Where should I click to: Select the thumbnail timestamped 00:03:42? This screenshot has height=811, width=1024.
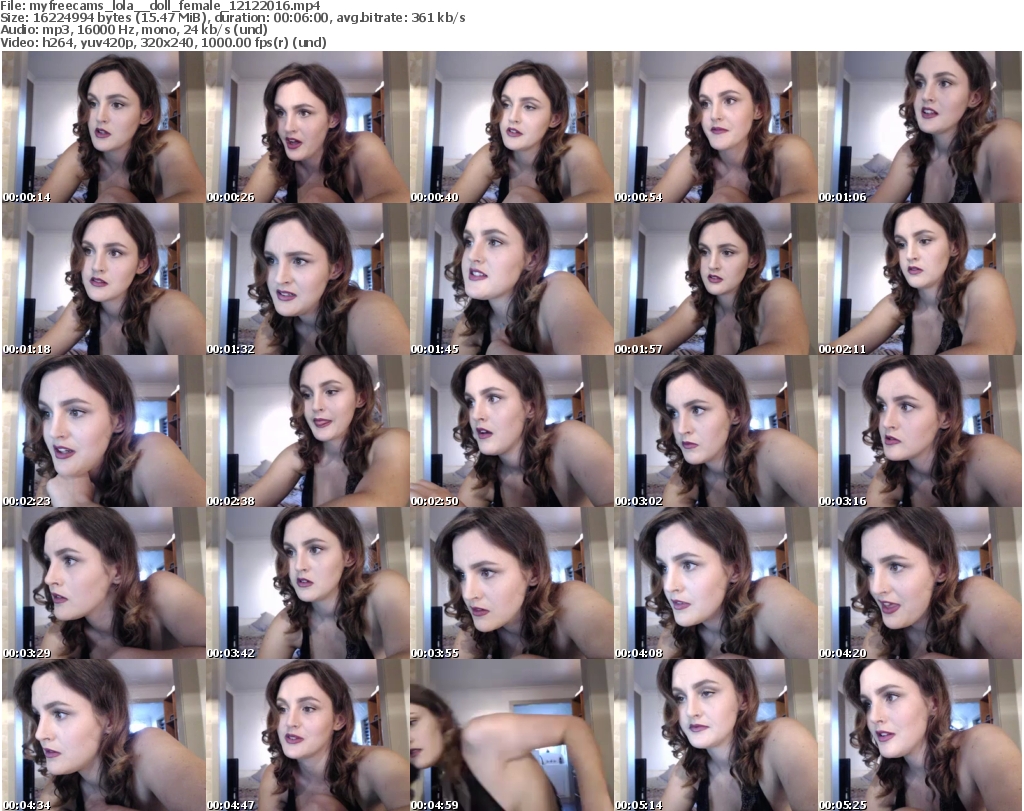308,583
